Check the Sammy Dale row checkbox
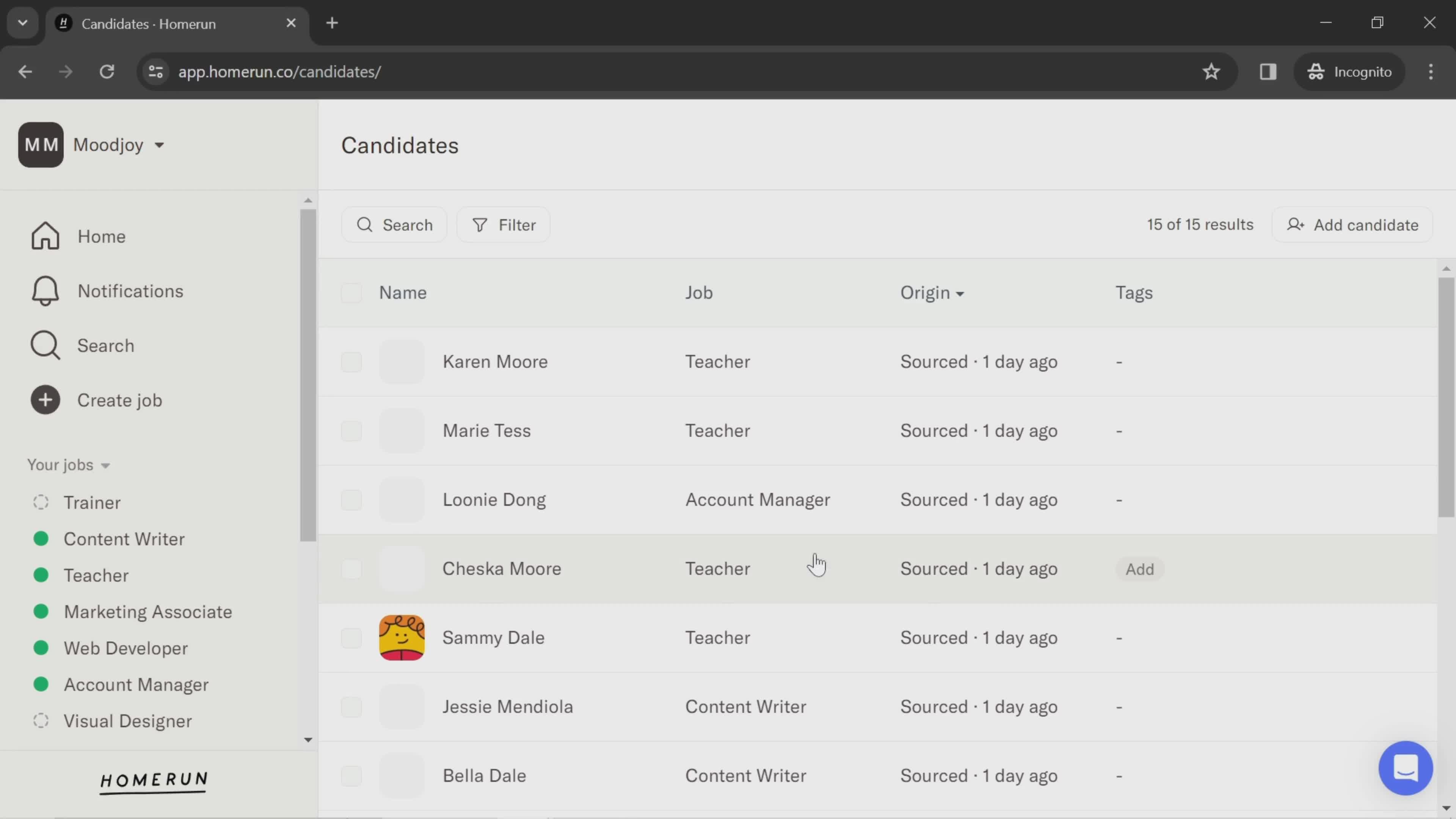 pyautogui.click(x=351, y=638)
